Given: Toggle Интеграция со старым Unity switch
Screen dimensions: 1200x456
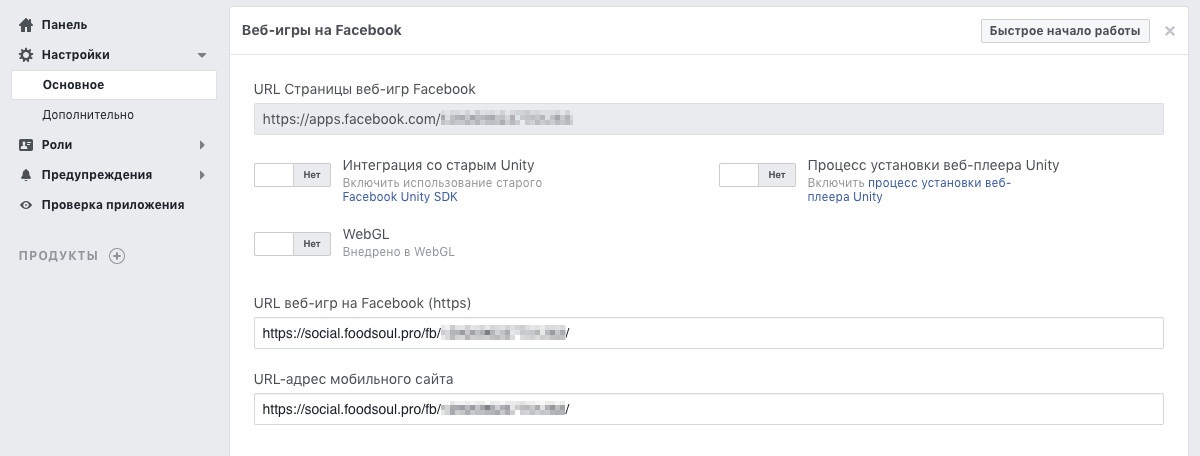Looking at the screenshot, I should click(293, 175).
